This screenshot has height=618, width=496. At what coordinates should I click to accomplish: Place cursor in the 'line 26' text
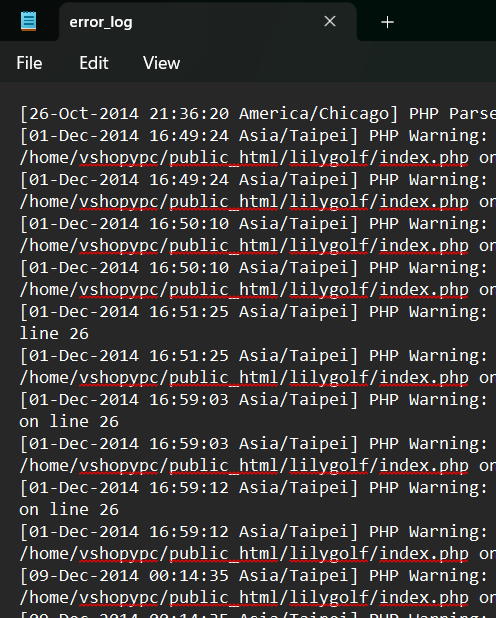click(54, 334)
